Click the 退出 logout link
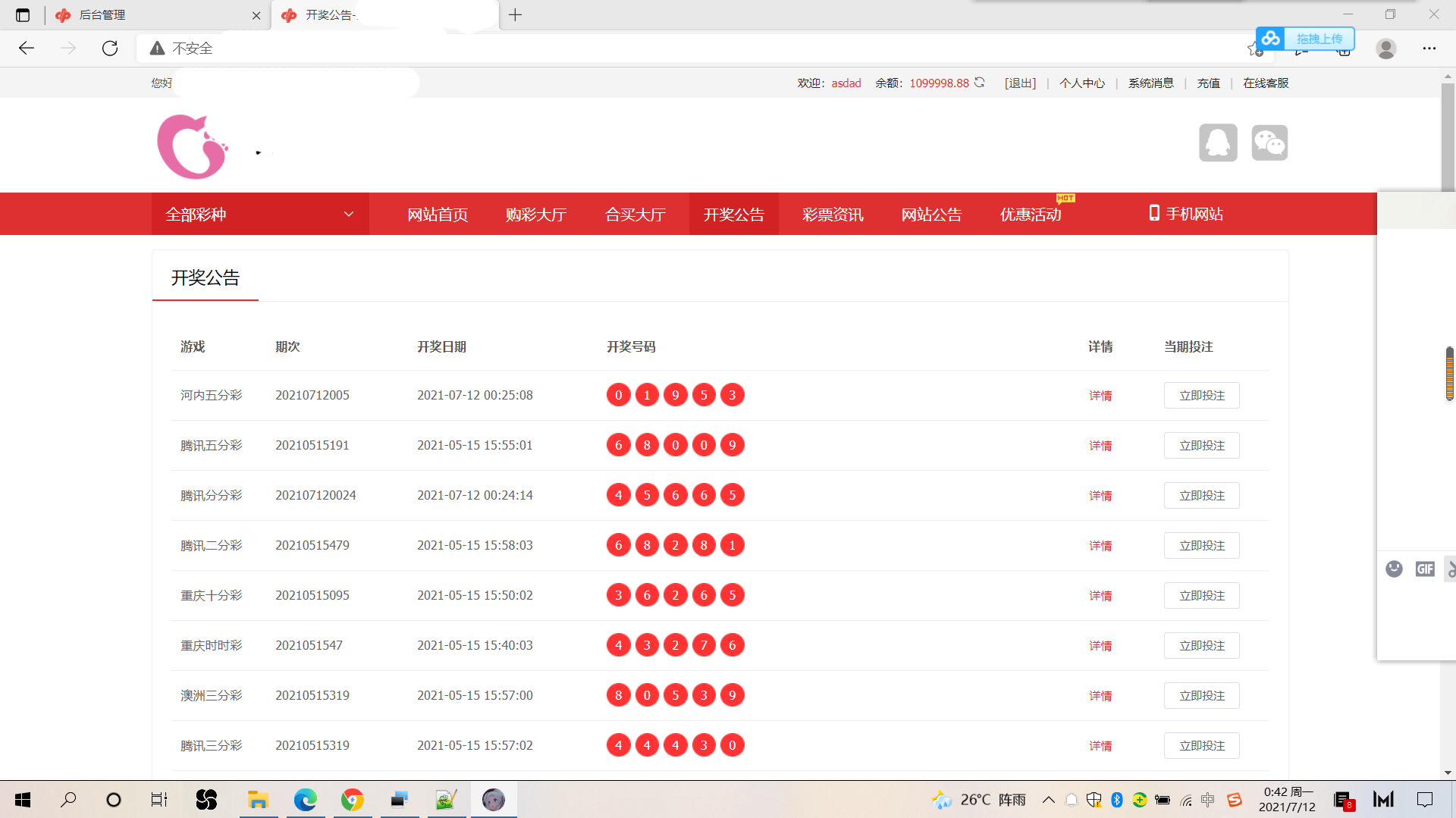1456x818 pixels. (1020, 83)
